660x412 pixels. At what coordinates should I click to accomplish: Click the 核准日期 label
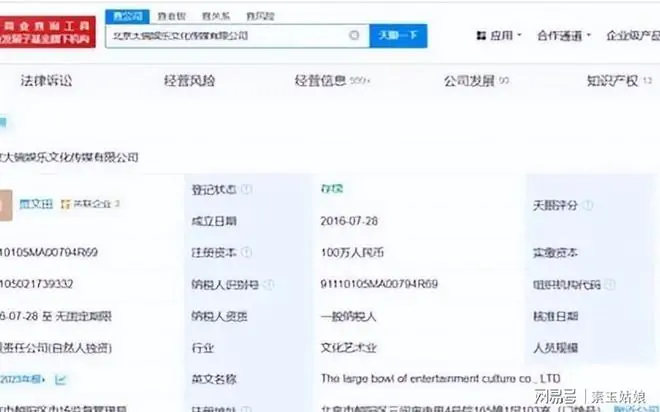pyautogui.click(x=555, y=316)
